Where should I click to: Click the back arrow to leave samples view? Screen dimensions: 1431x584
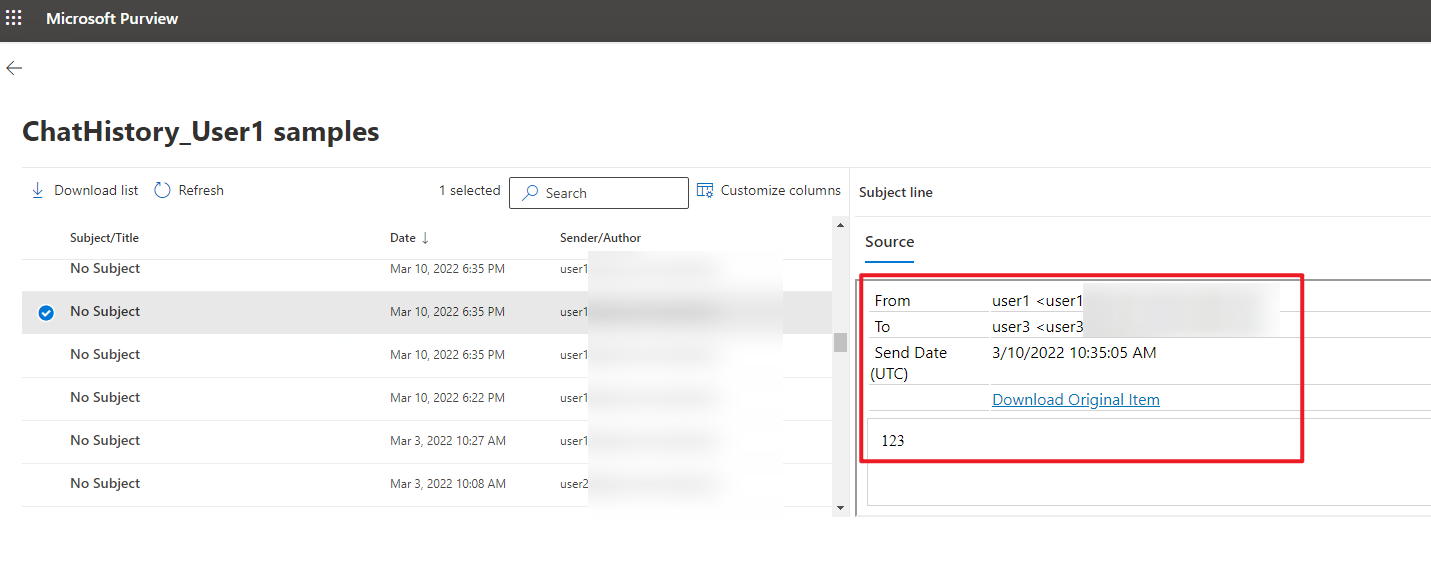14,67
